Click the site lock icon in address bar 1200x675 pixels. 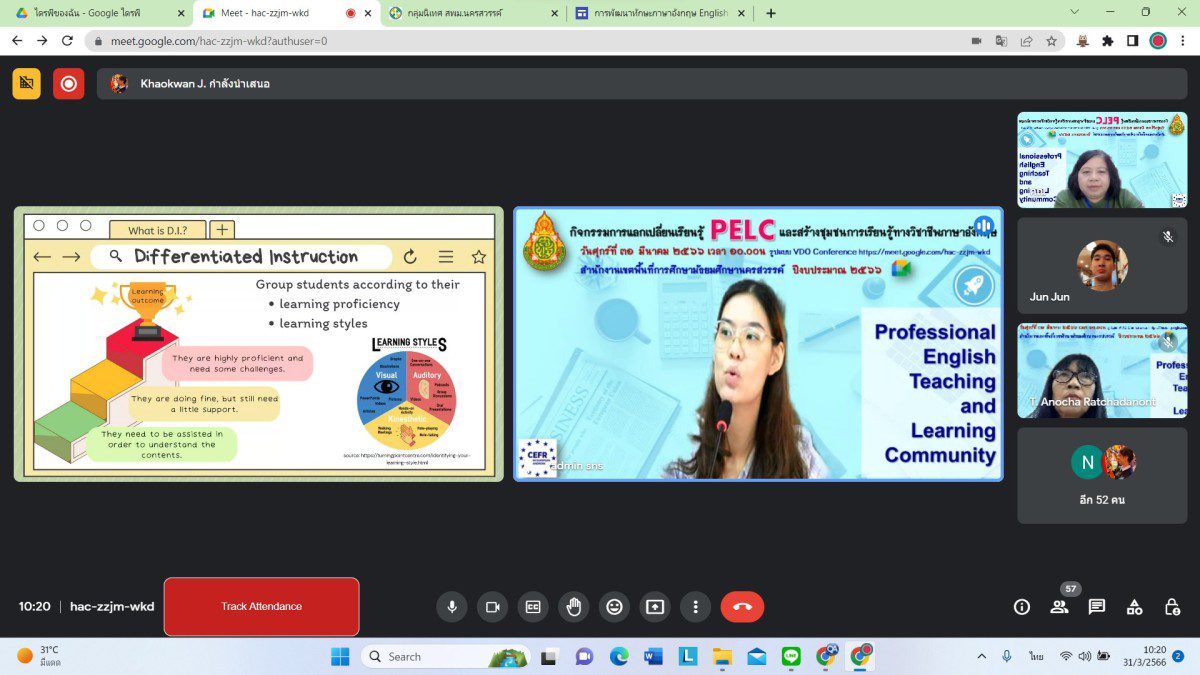coord(97,41)
